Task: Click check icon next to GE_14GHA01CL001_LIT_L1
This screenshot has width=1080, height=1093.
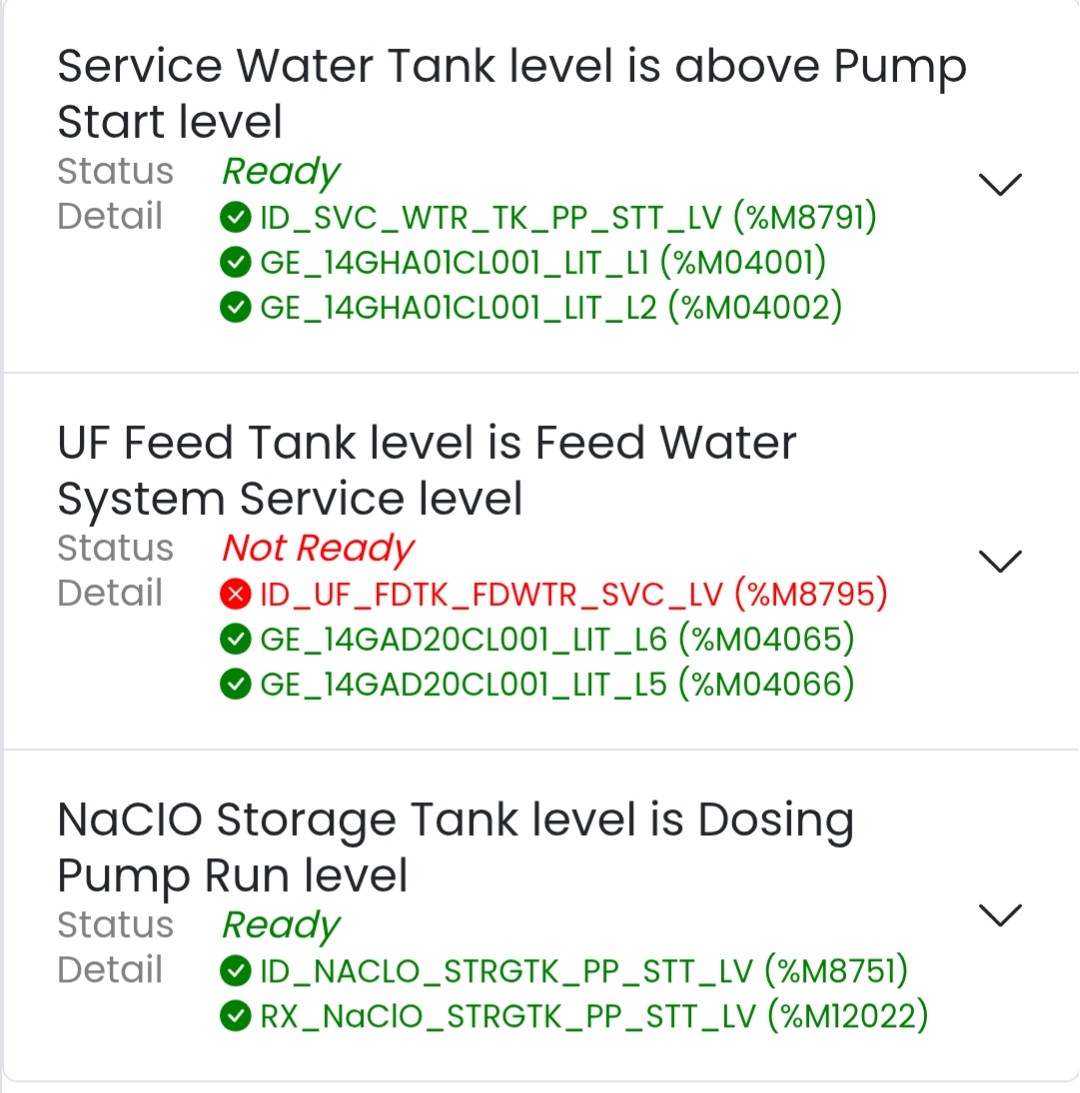Action: pos(235,263)
